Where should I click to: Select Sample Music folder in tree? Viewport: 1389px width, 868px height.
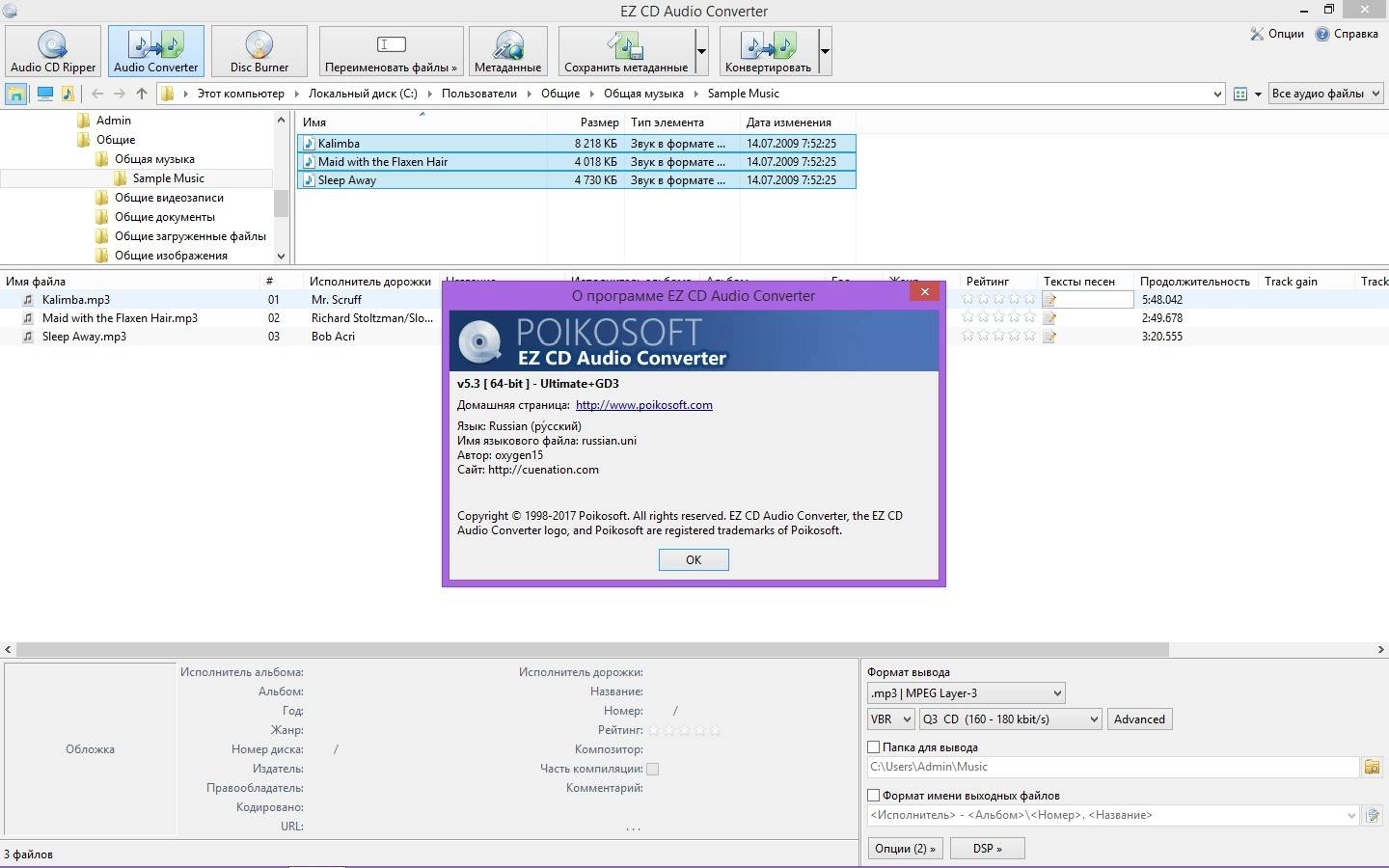click(x=169, y=178)
